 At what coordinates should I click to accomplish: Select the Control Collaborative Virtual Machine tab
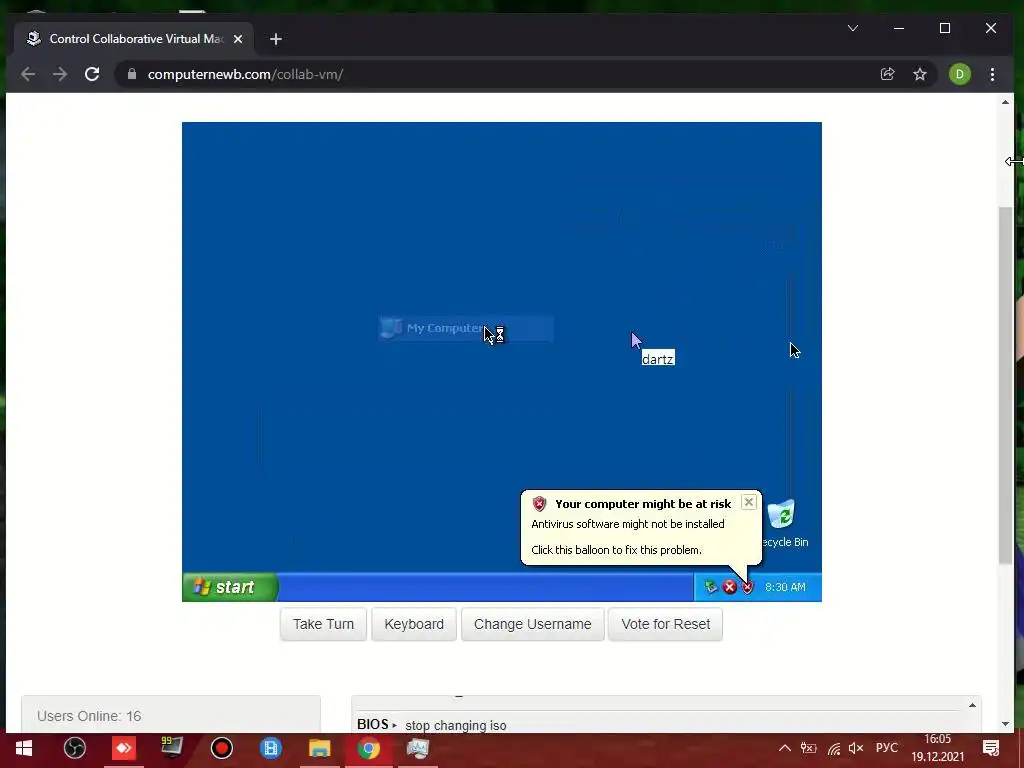coord(135,39)
